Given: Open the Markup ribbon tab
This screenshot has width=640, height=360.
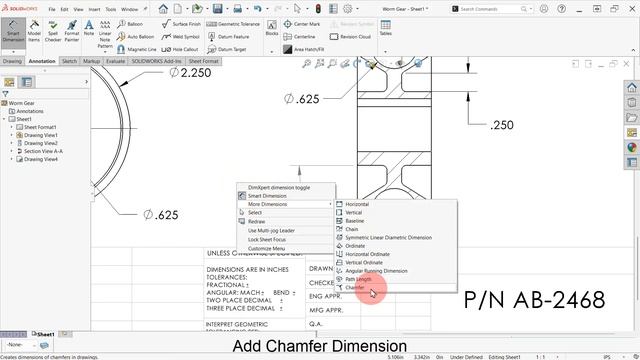Looking at the screenshot, I should coord(91,61).
